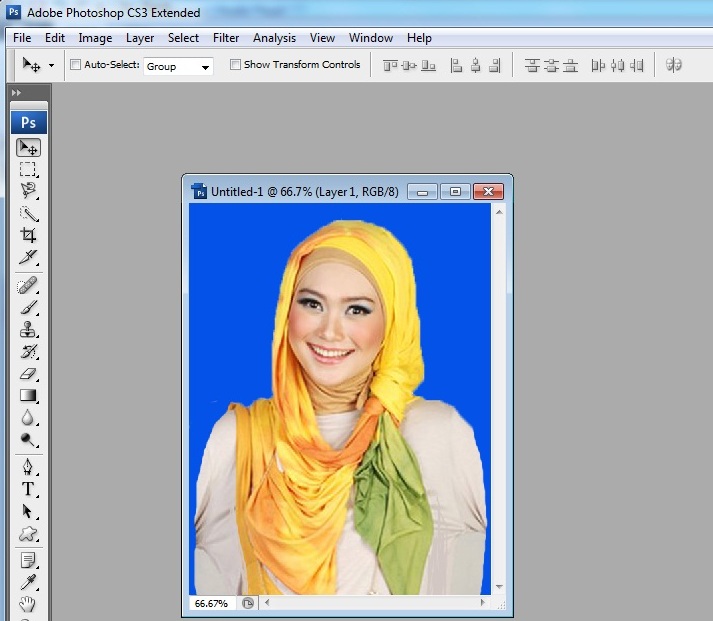The height and width of the screenshot is (621, 713).
Task: Click the vertical scrollbar up arrow
Action: pos(499,212)
